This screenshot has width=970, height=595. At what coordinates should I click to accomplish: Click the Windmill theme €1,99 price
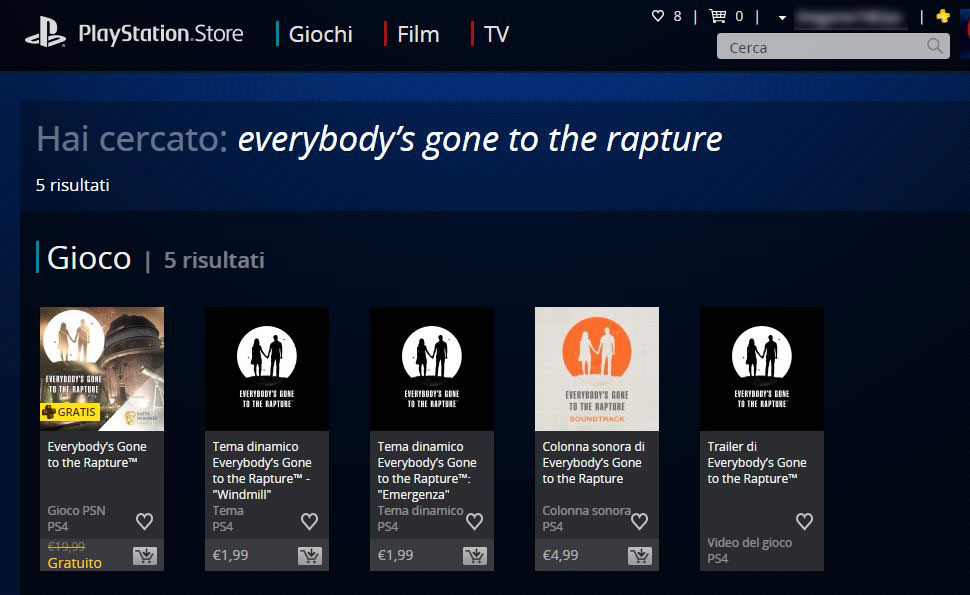(230, 555)
